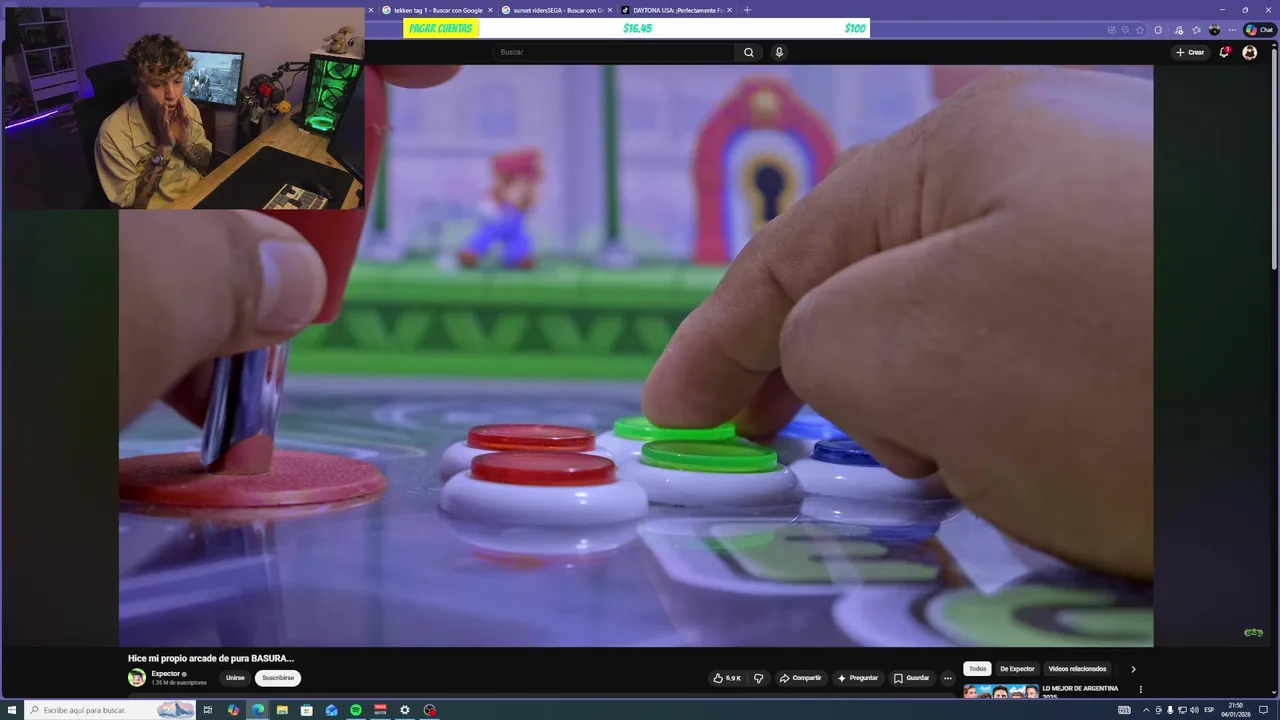1280x720 pixels.
Task: Dislike the video with thumbs down
Action: pyautogui.click(x=758, y=678)
